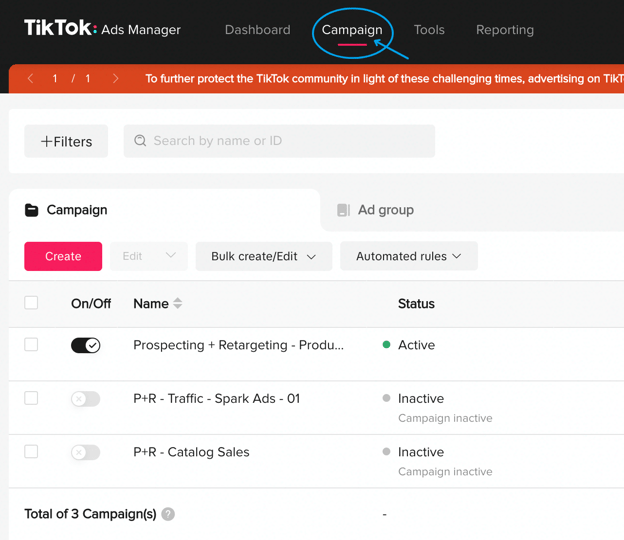
Task: Open Dashboard in the top navigation
Action: (x=257, y=30)
